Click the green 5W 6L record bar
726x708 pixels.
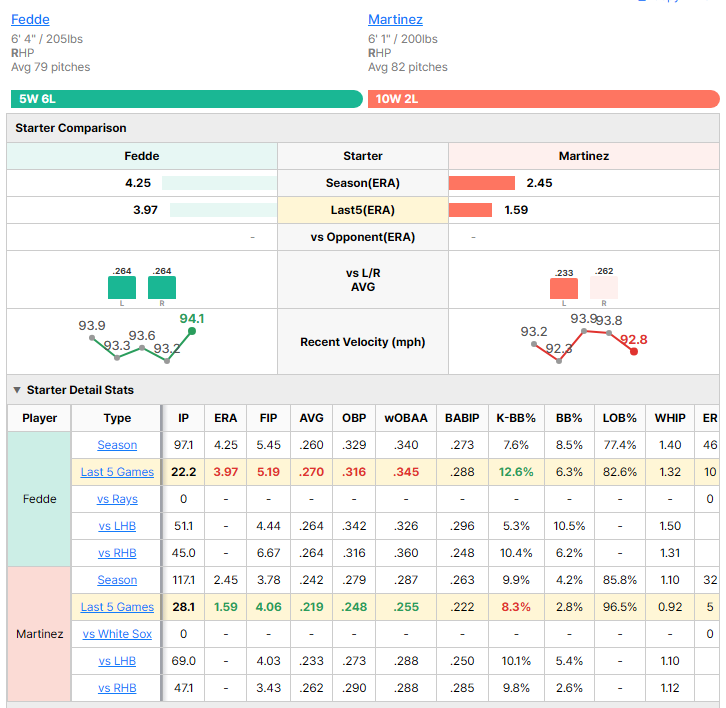(187, 99)
